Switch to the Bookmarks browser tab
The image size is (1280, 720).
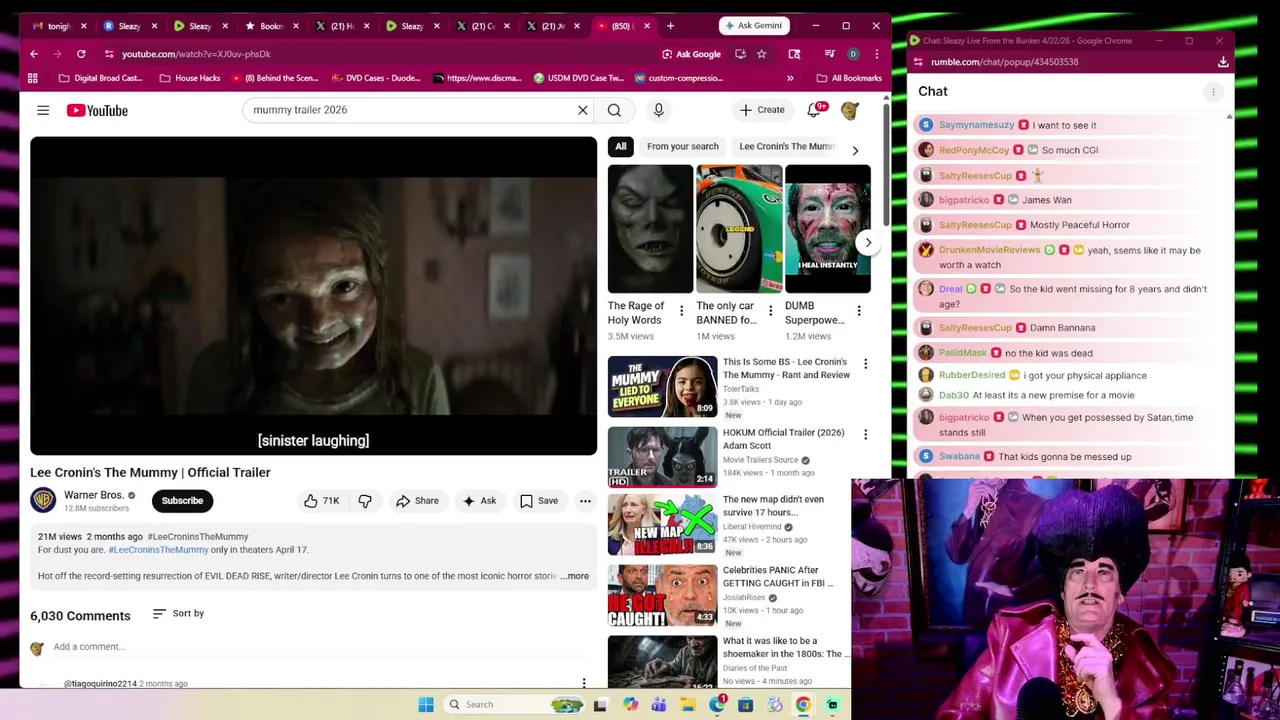(x=271, y=26)
